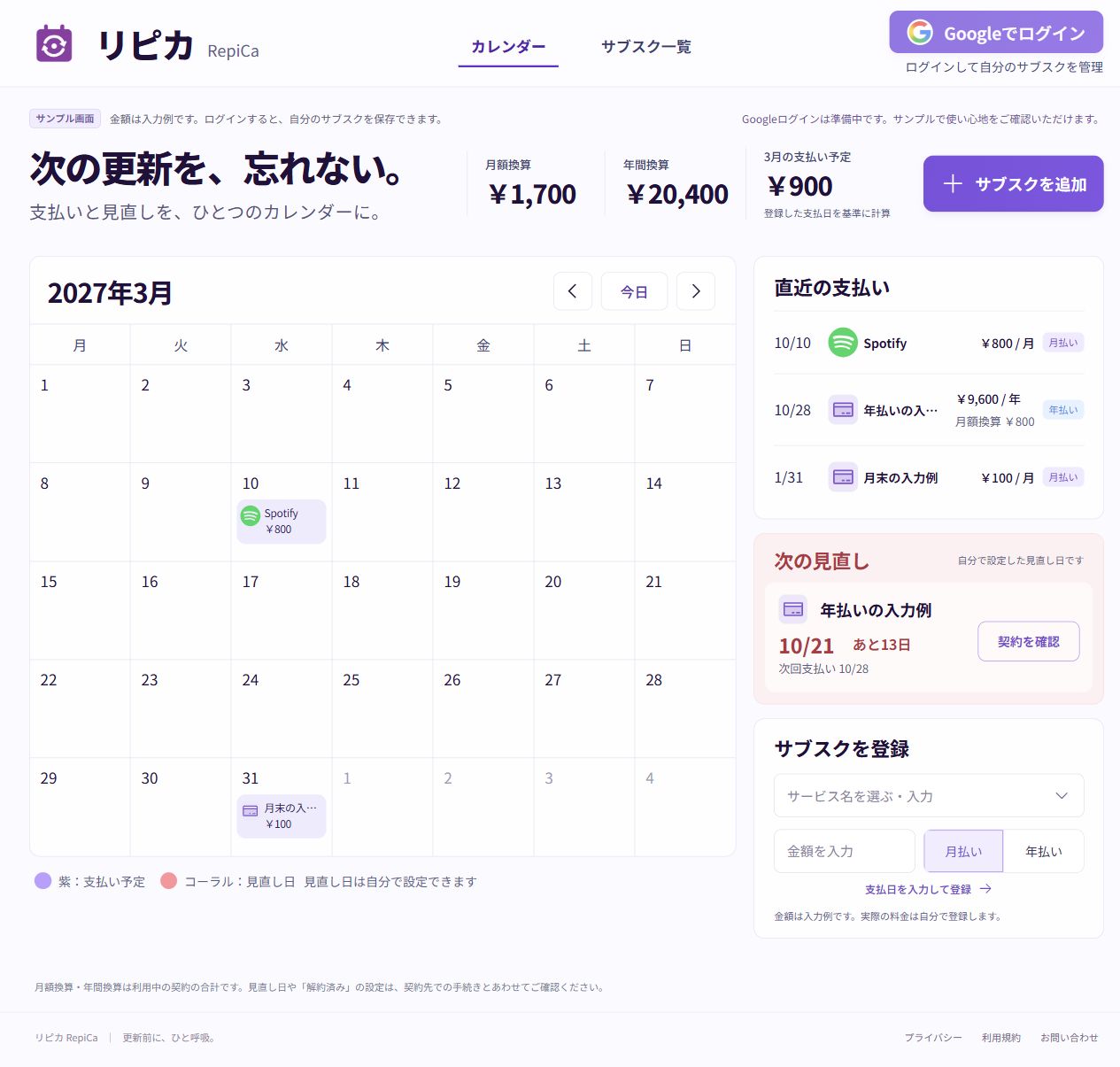Click the 契約を確認 button
Image resolution: width=1120 pixels, height=1067 pixels.
click(x=1029, y=641)
